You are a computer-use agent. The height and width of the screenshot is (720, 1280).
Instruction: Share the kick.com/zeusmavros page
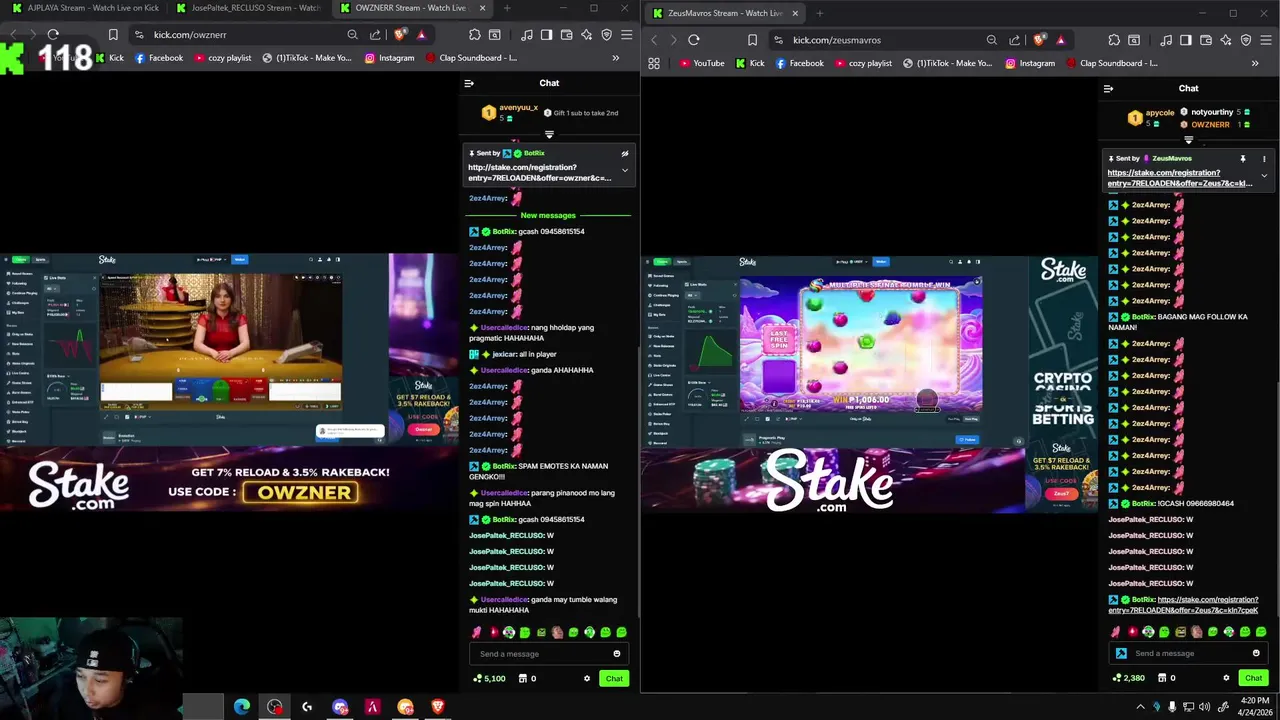(1014, 40)
